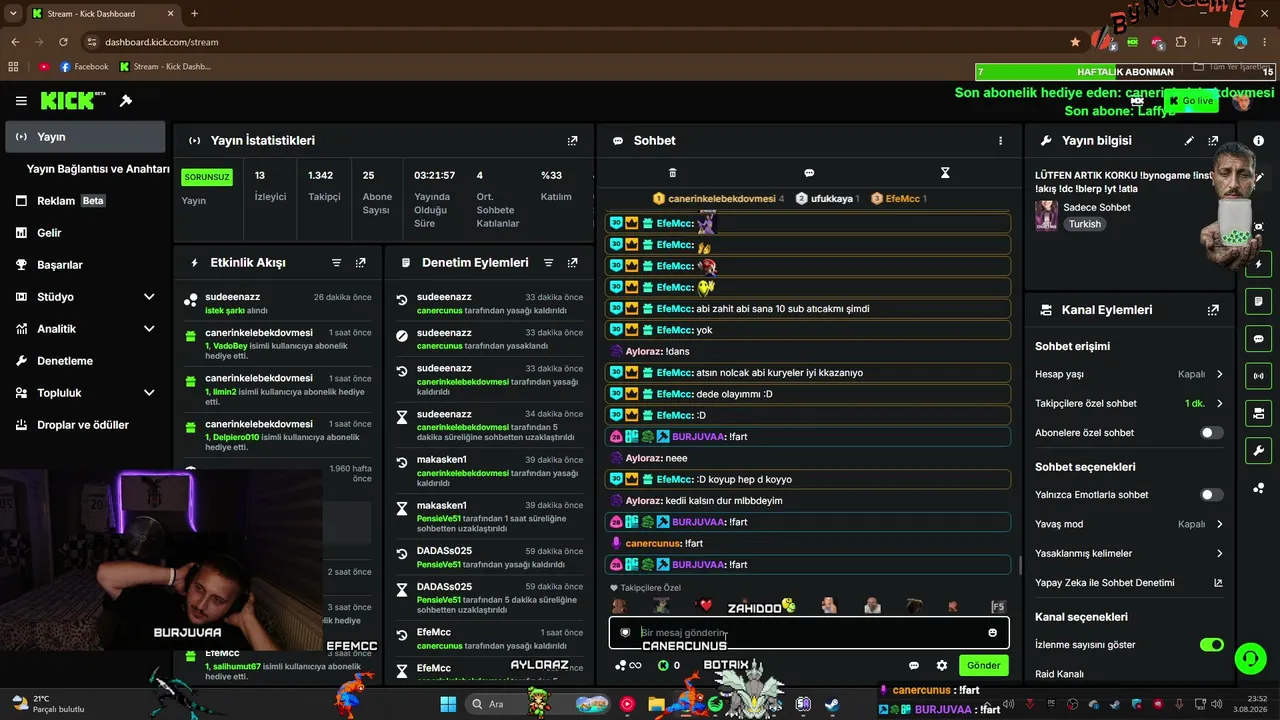Viewport: 1280px width, 720px height.
Task: Open the Etkinlik Akışı filter
Action: [x=337, y=263]
